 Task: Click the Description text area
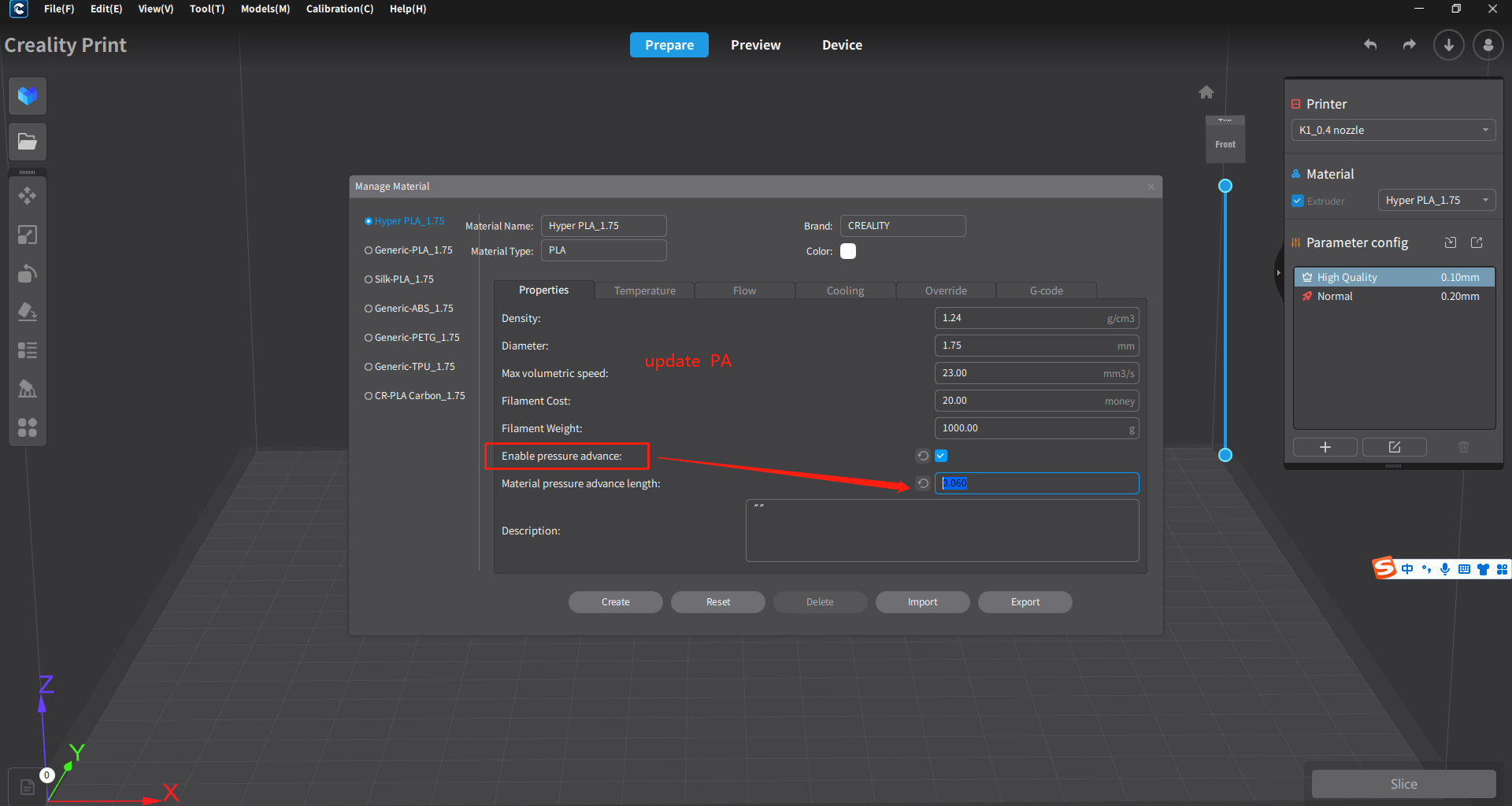pos(942,531)
